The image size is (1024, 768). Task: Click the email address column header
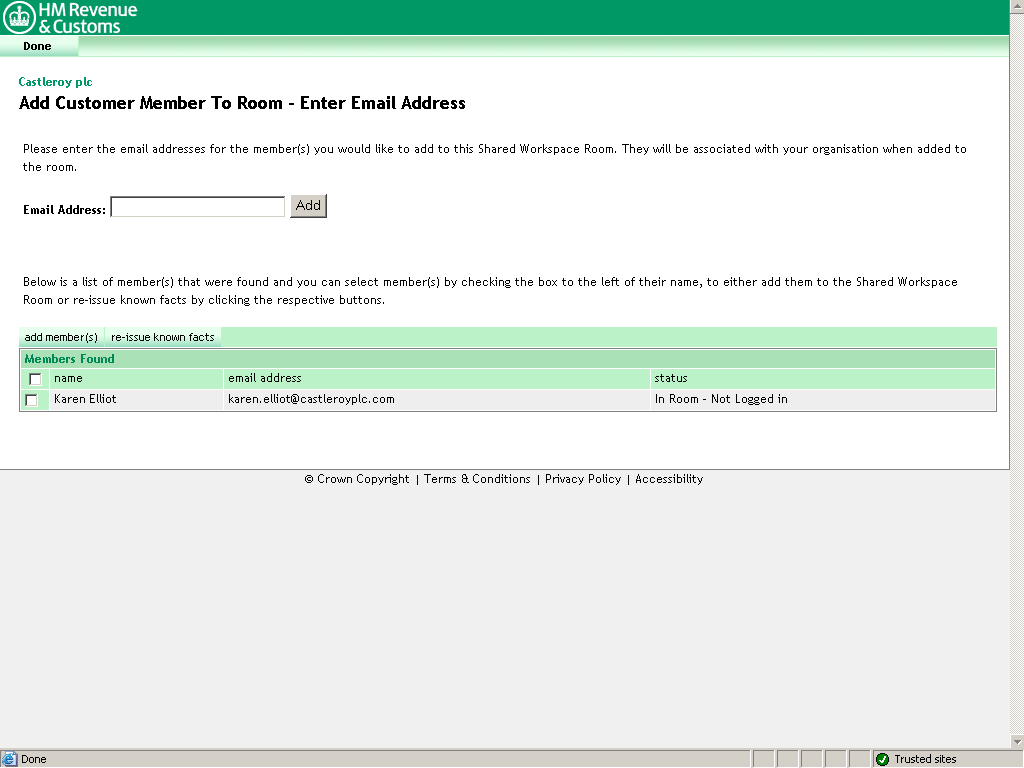[265, 378]
